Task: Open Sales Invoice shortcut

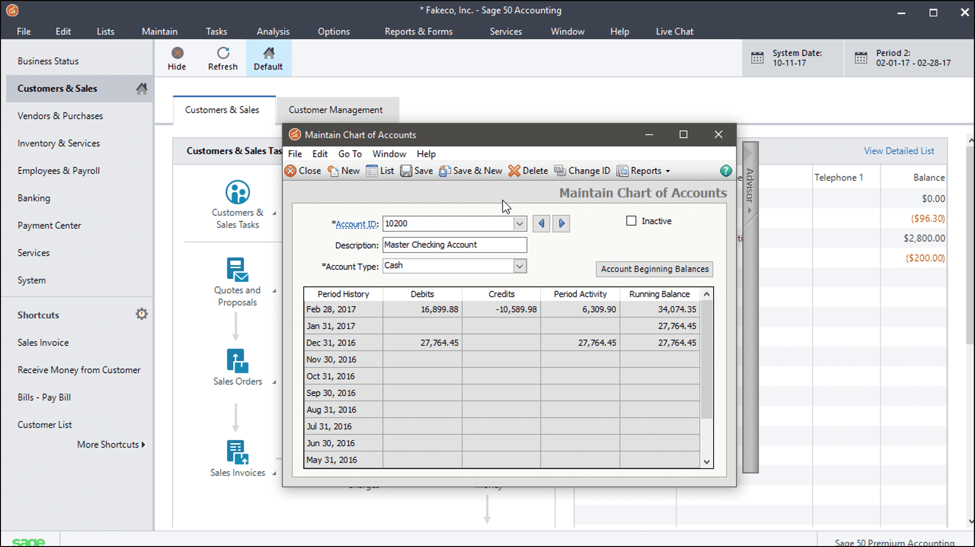Action: click(43, 342)
